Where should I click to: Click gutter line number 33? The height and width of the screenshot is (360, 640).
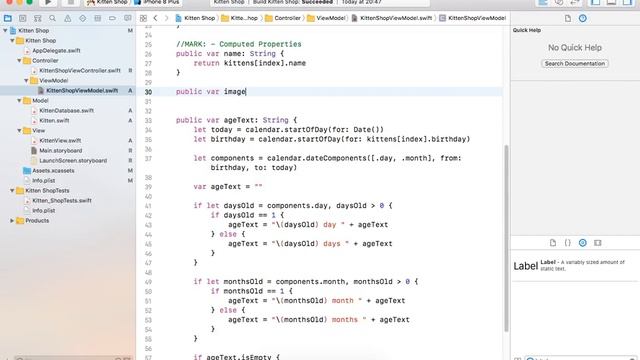[x=148, y=120]
